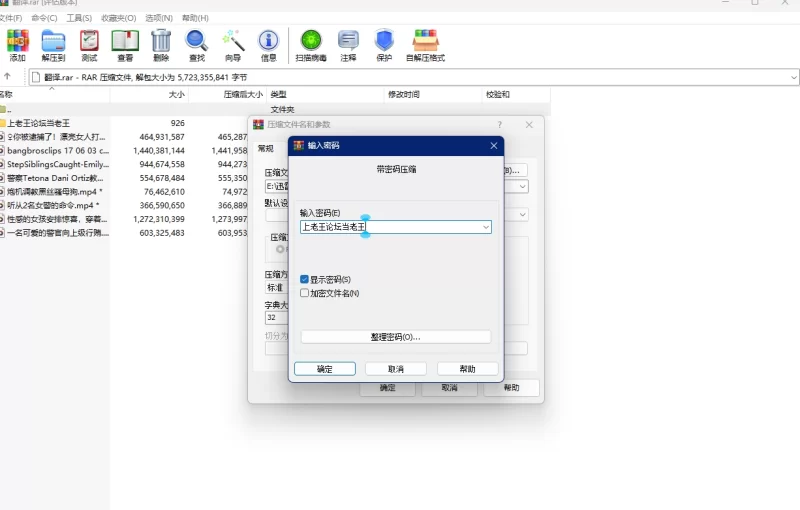Click the up-one-level arrow beside address bar

[8, 77]
